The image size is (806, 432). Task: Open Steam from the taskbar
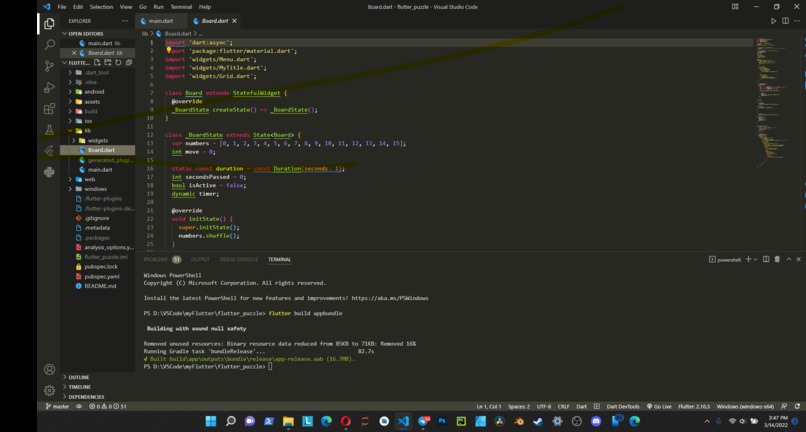coord(538,421)
